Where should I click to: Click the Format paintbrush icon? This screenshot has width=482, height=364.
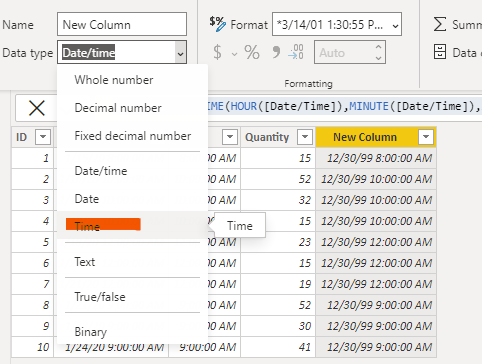218,24
